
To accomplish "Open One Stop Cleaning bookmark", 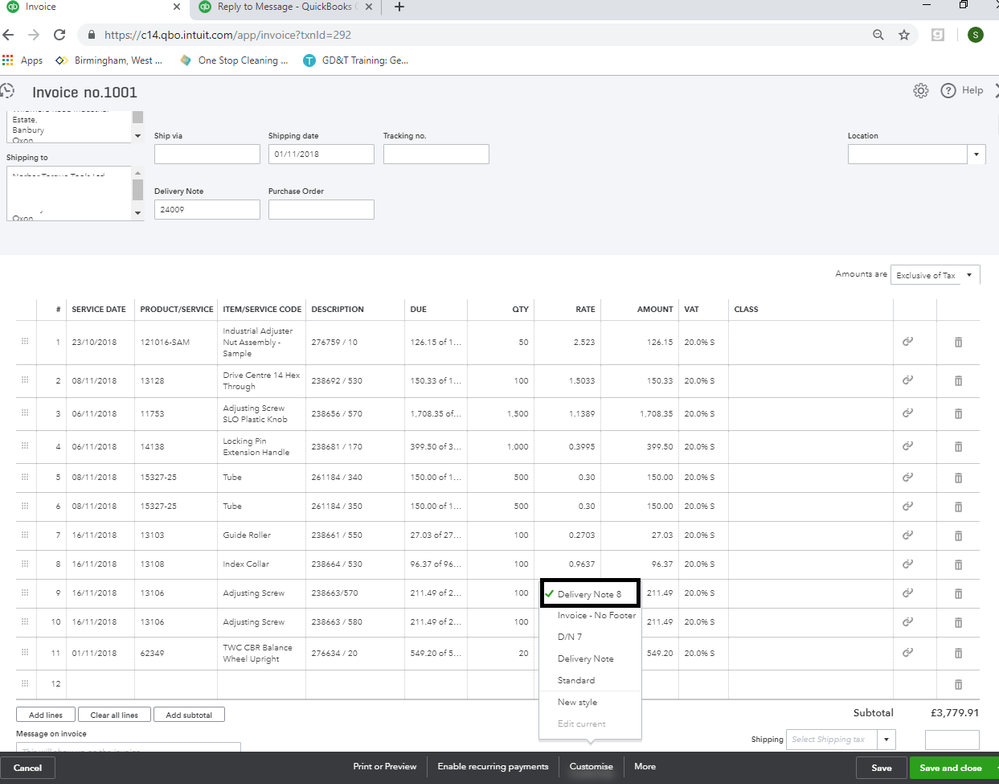I will tap(234, 61).
